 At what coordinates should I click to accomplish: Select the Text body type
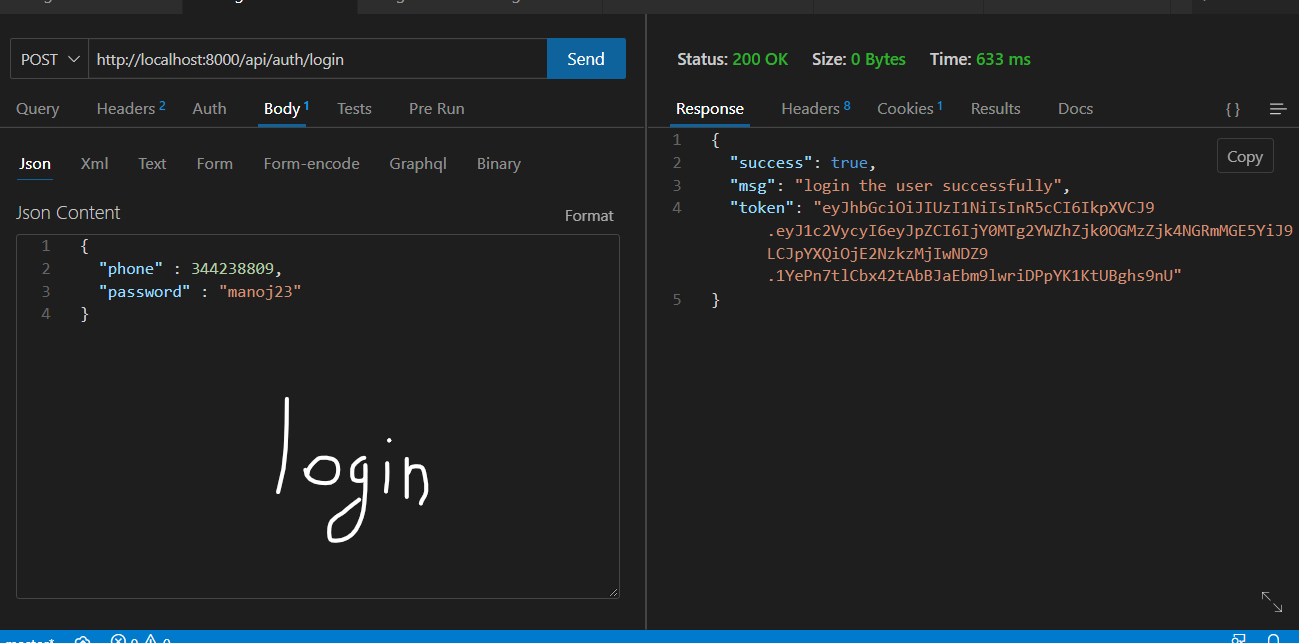click(x=152, y=164)
